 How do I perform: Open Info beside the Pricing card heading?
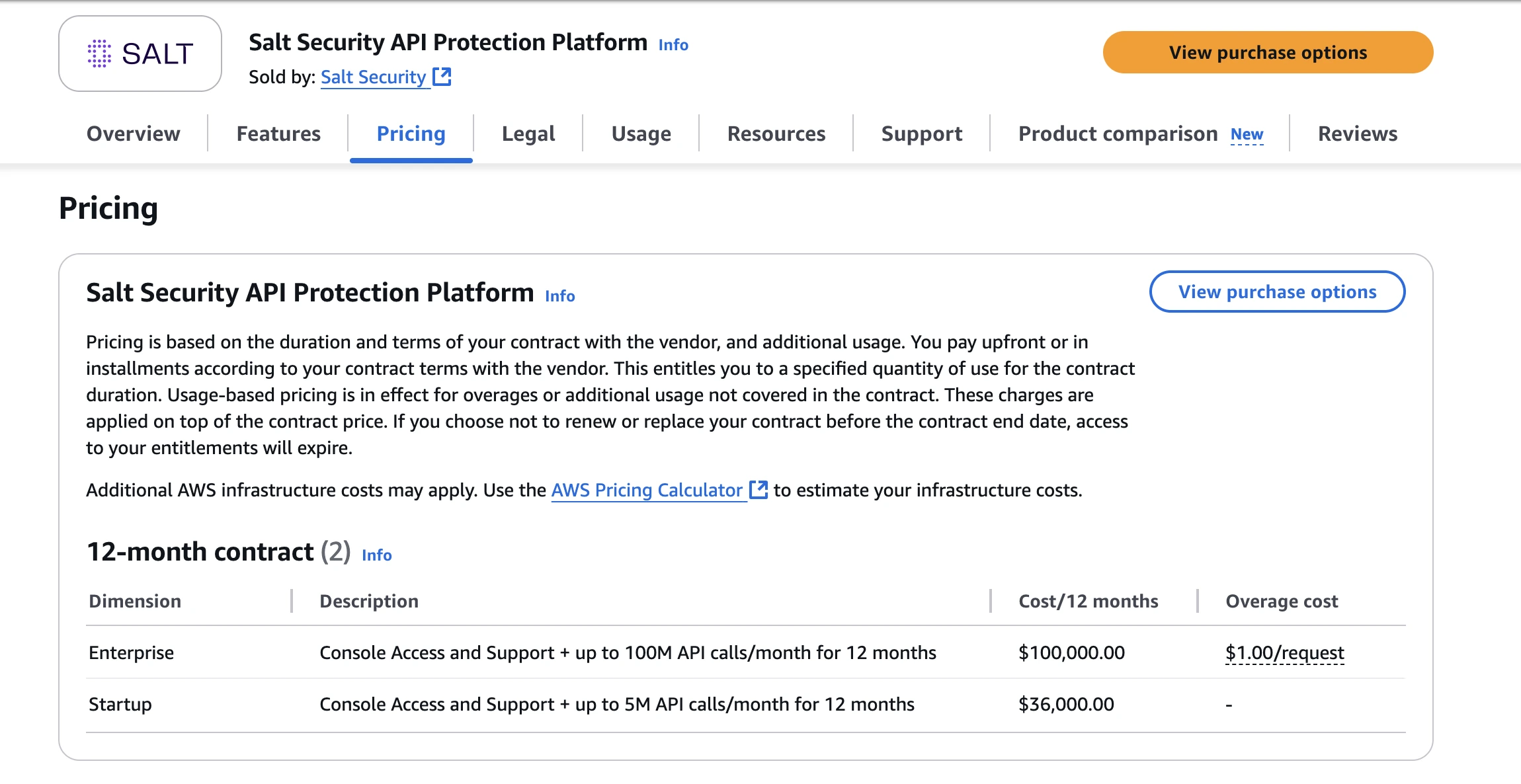click(x=559, y=296)
